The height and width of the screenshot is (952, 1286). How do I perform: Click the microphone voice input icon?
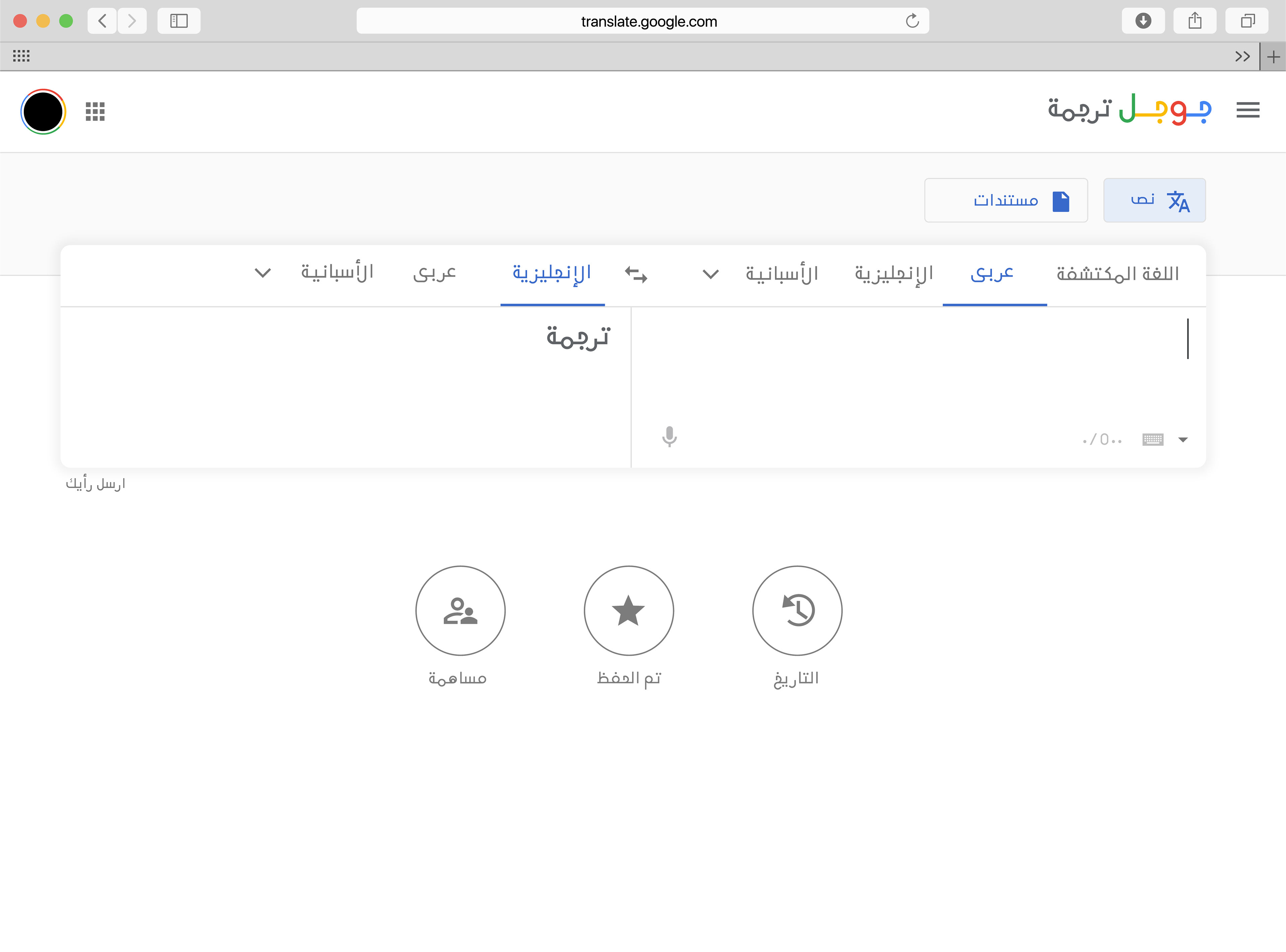click(669, 437)
